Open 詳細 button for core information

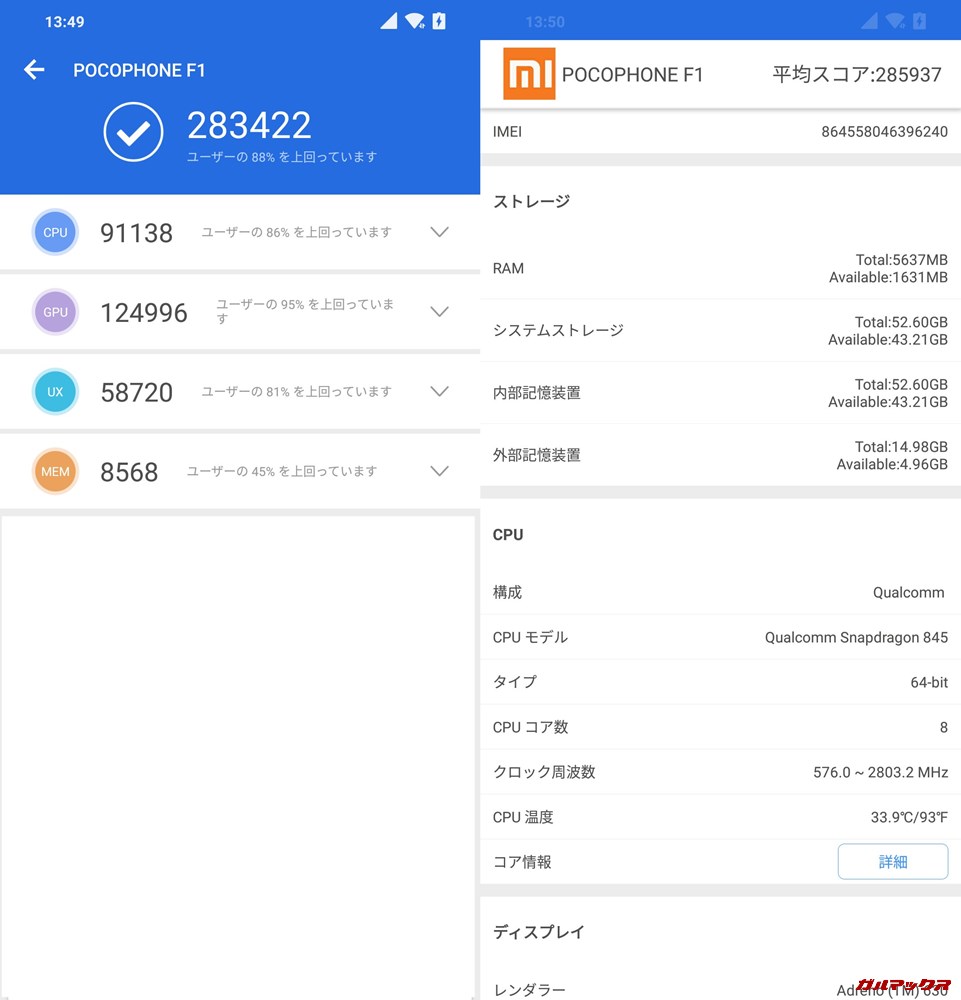click(x=892, y=861)
